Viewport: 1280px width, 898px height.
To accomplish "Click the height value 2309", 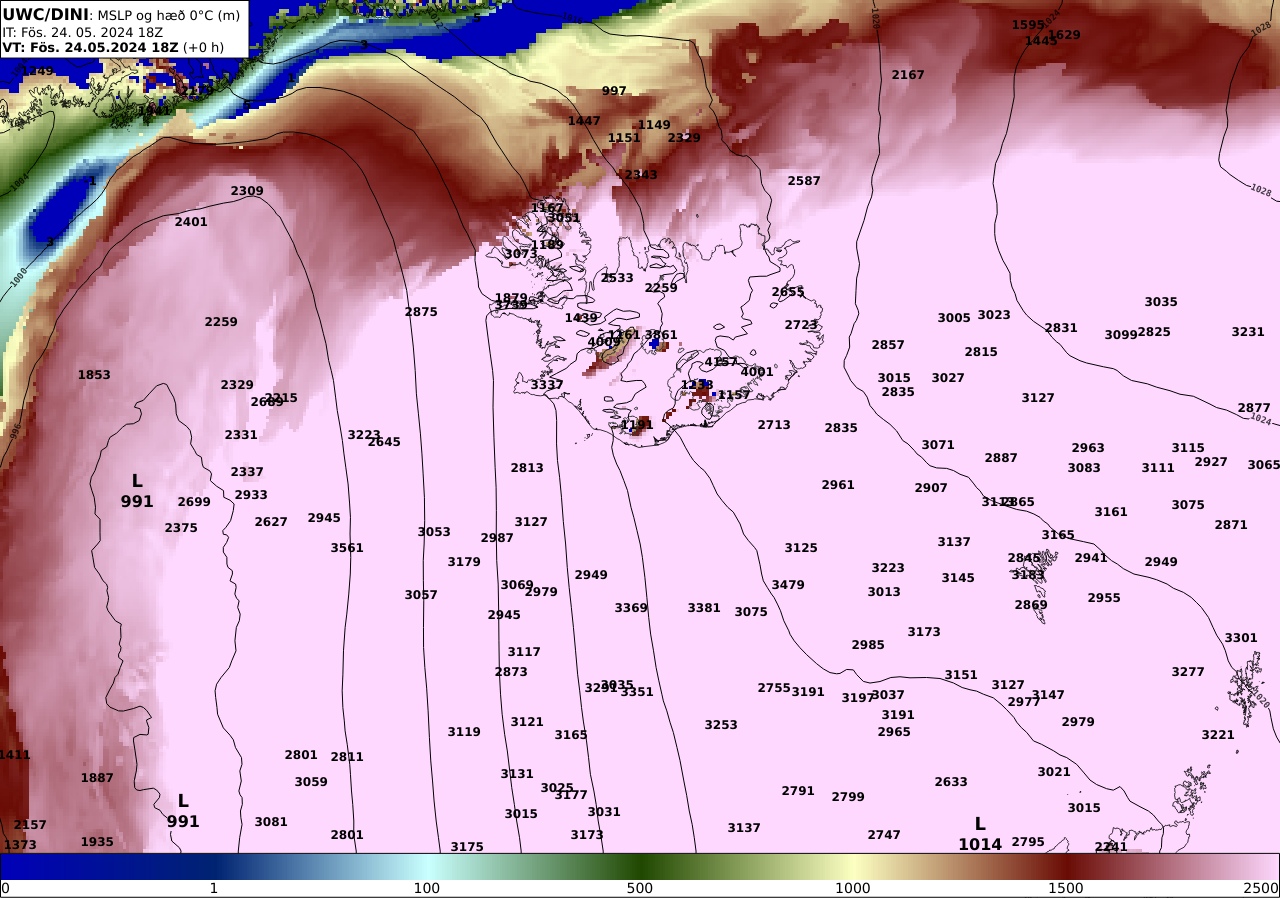I will 247,191.
